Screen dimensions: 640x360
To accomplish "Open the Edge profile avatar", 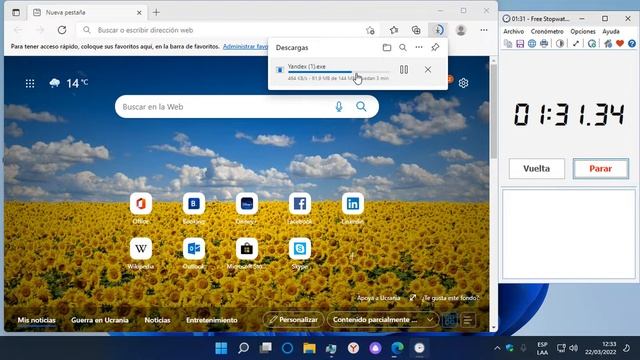I will click(461, 30).
